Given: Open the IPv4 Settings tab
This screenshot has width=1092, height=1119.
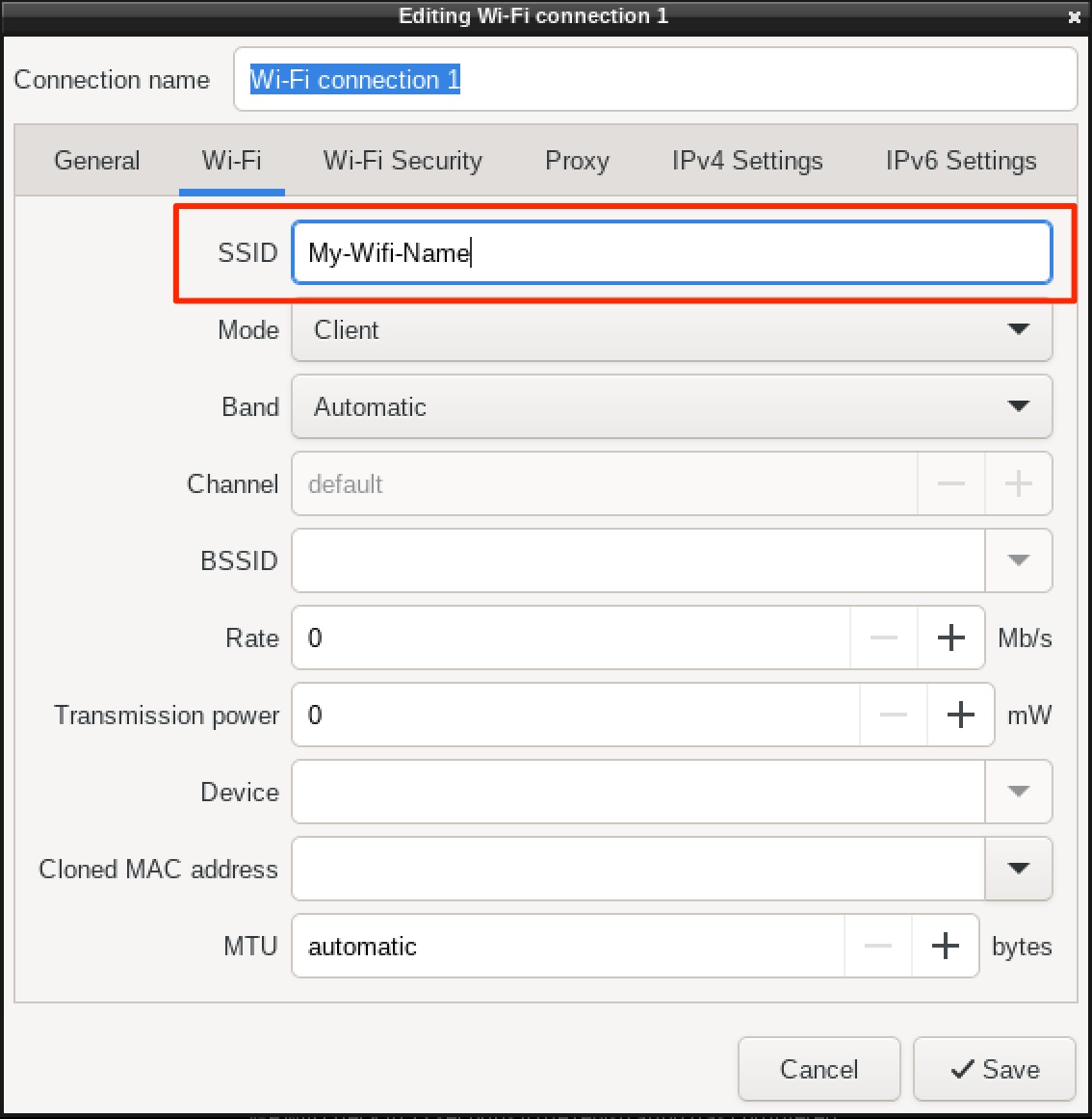Looking at the screenshot, I should point(745,161).
